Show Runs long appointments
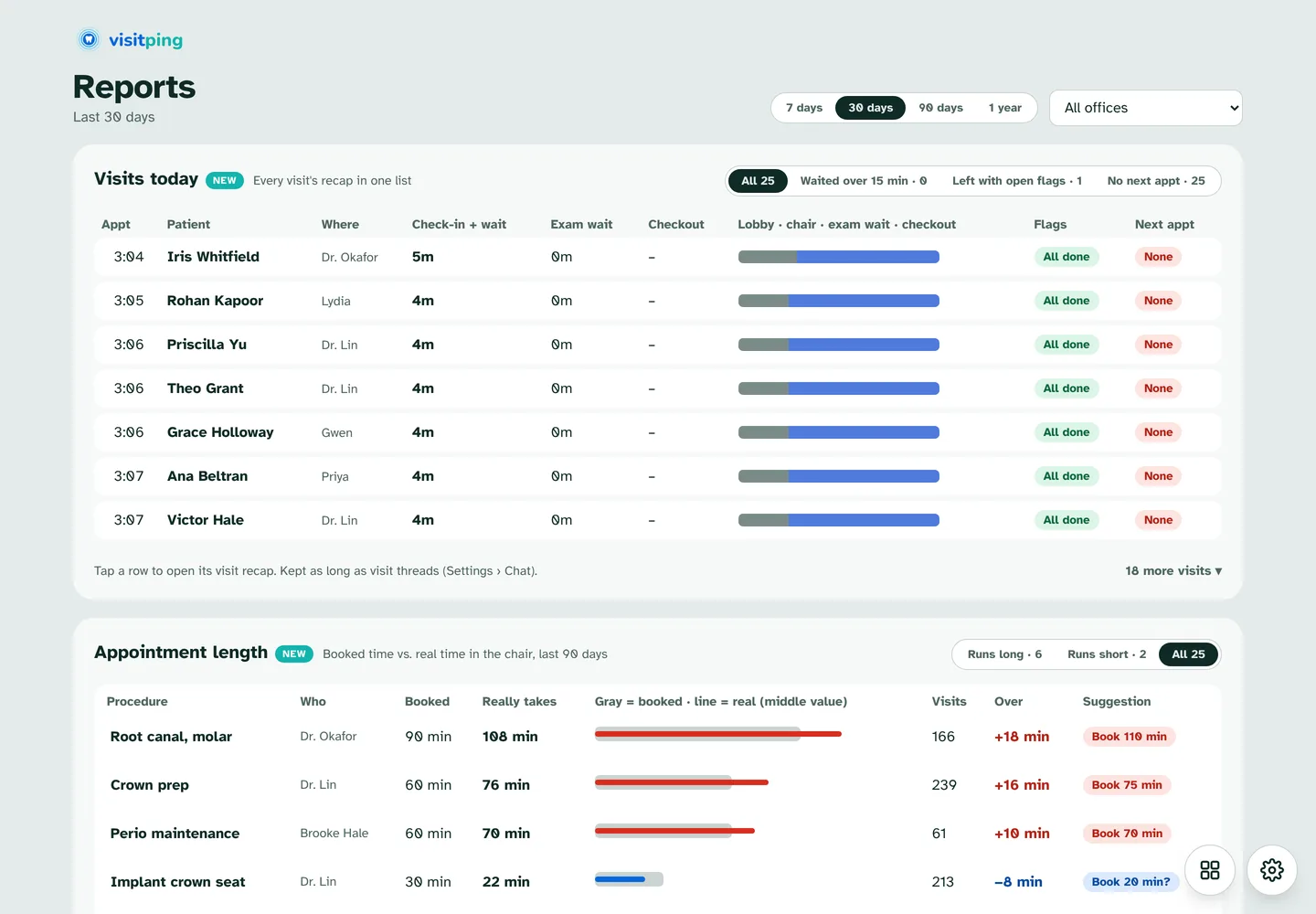 click(x=1004, y=654)
